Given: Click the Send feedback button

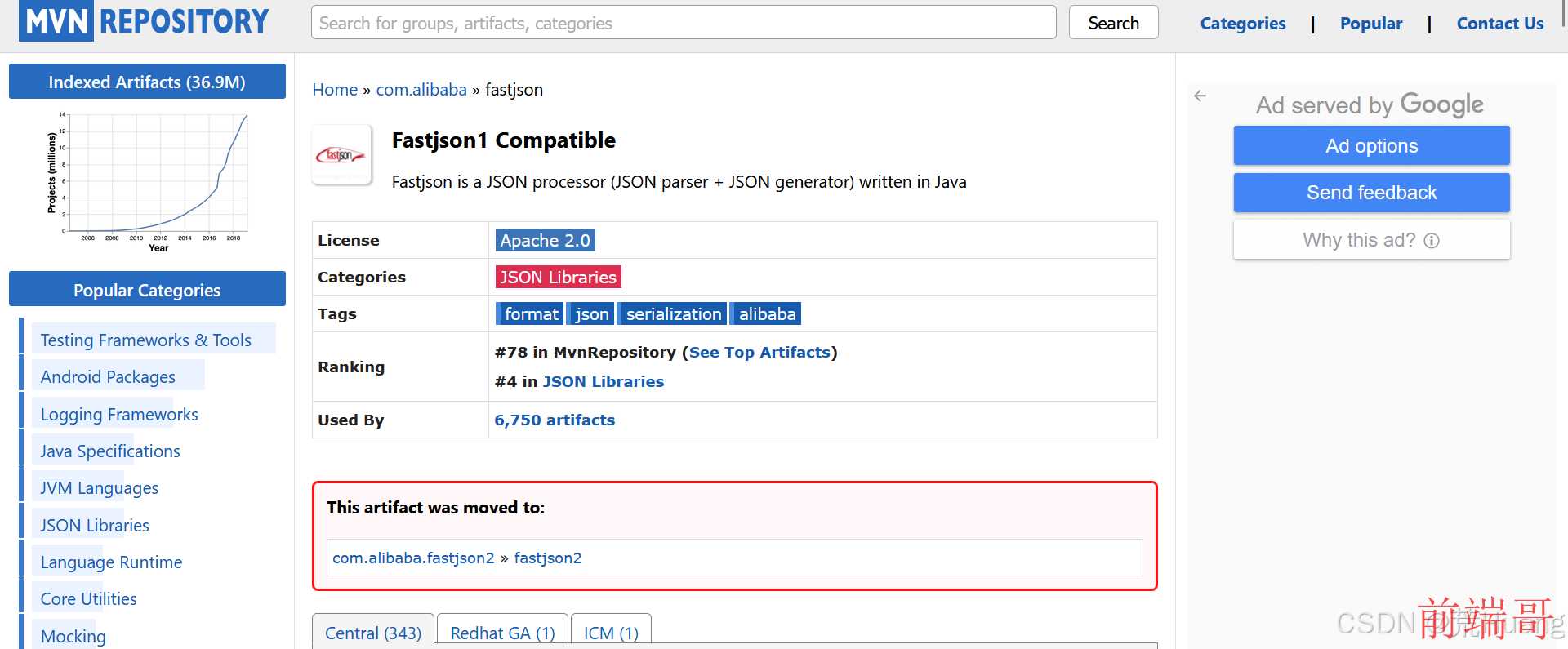Looking at the screenshot, I should tap(1371, 192).
